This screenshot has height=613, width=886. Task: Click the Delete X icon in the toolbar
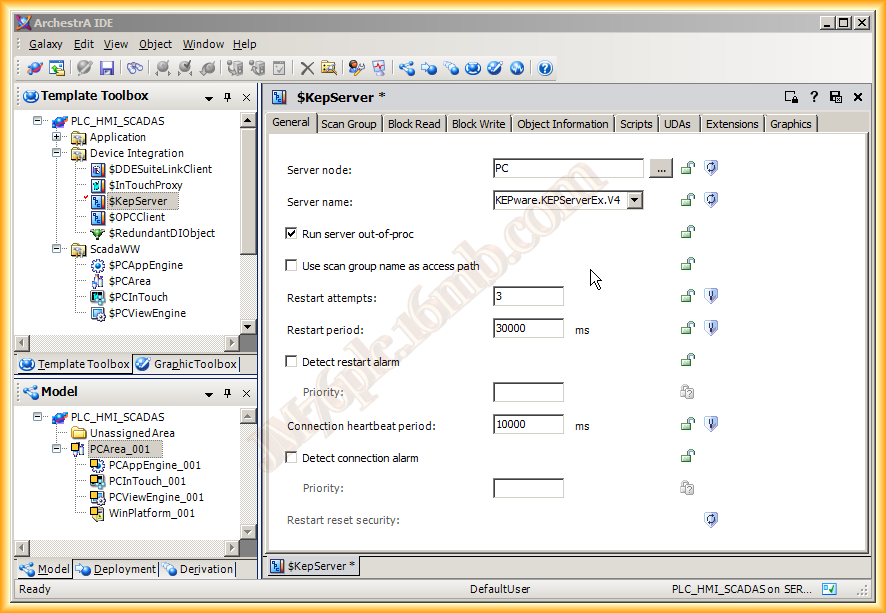click(307, 68)
